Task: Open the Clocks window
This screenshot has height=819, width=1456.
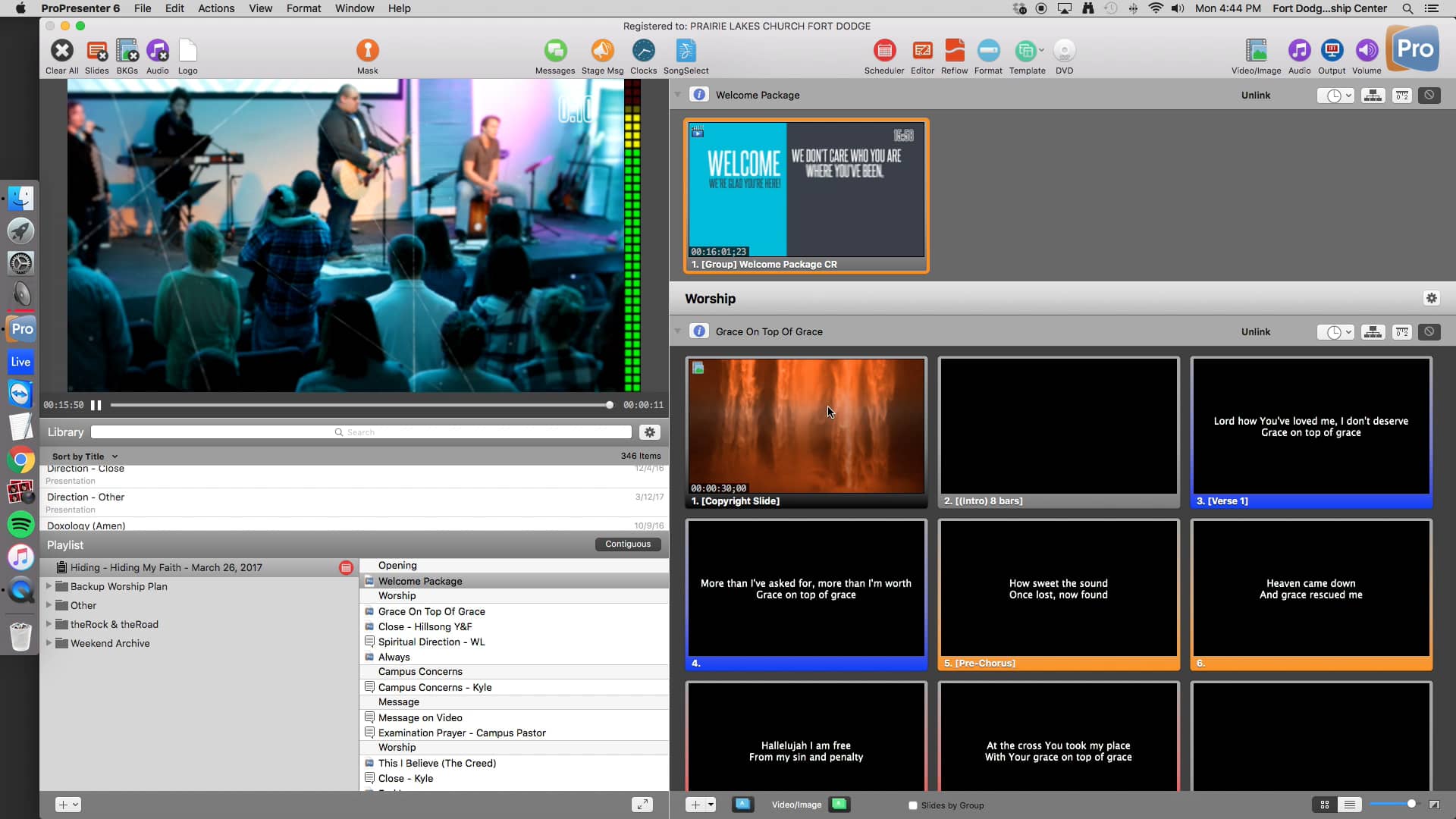Action: point(643,52)
